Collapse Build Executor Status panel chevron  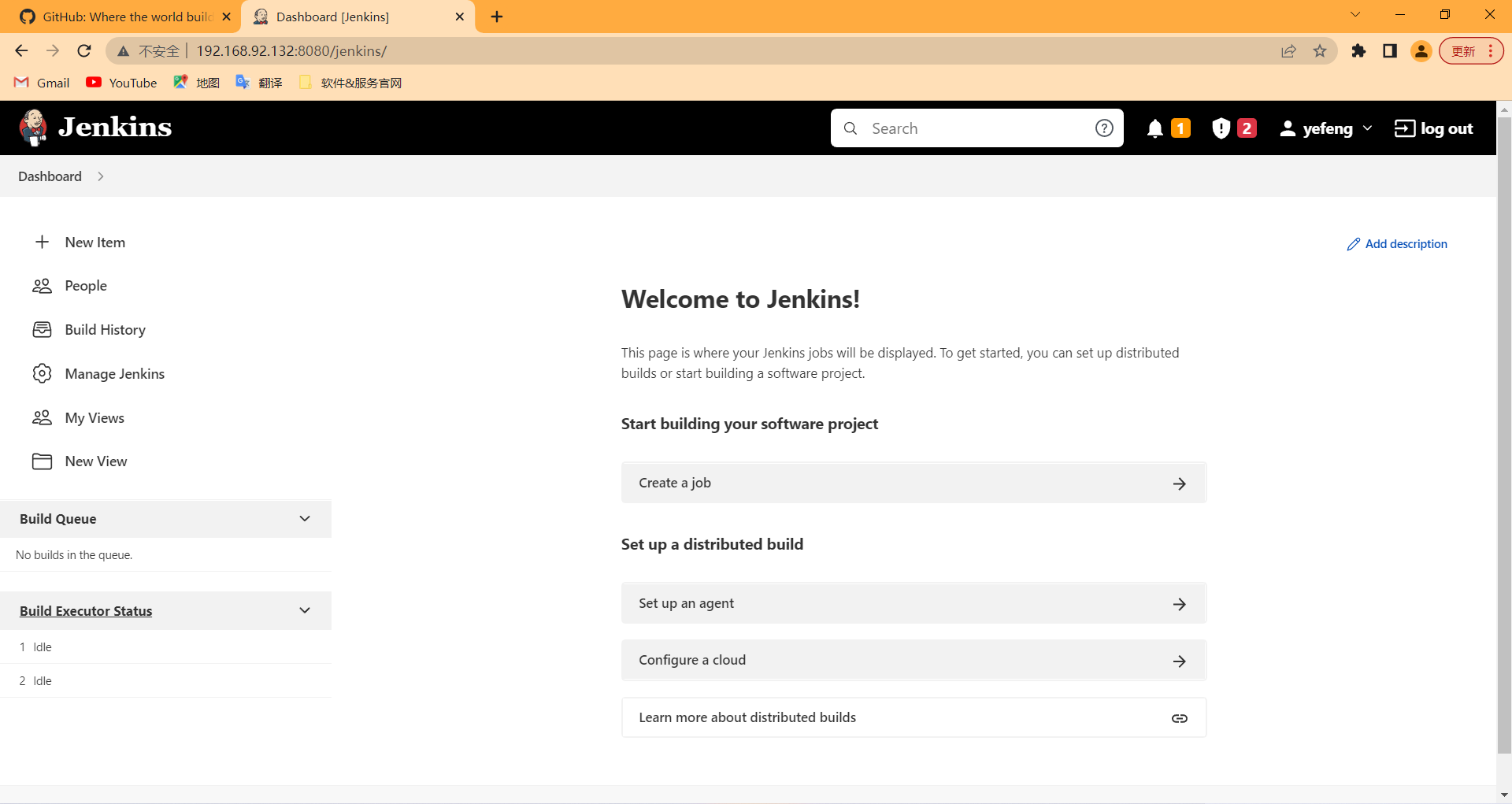(305, 611)
